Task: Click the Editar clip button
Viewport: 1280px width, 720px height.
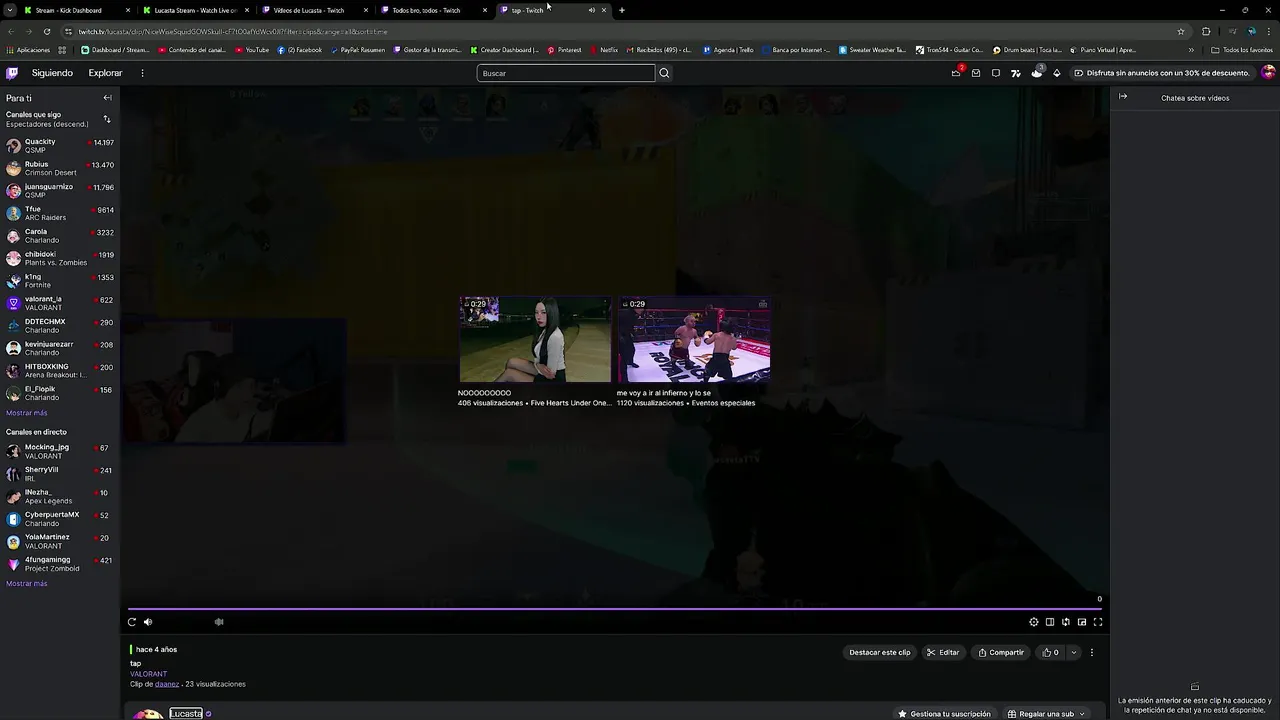Action: coord(943,652)
